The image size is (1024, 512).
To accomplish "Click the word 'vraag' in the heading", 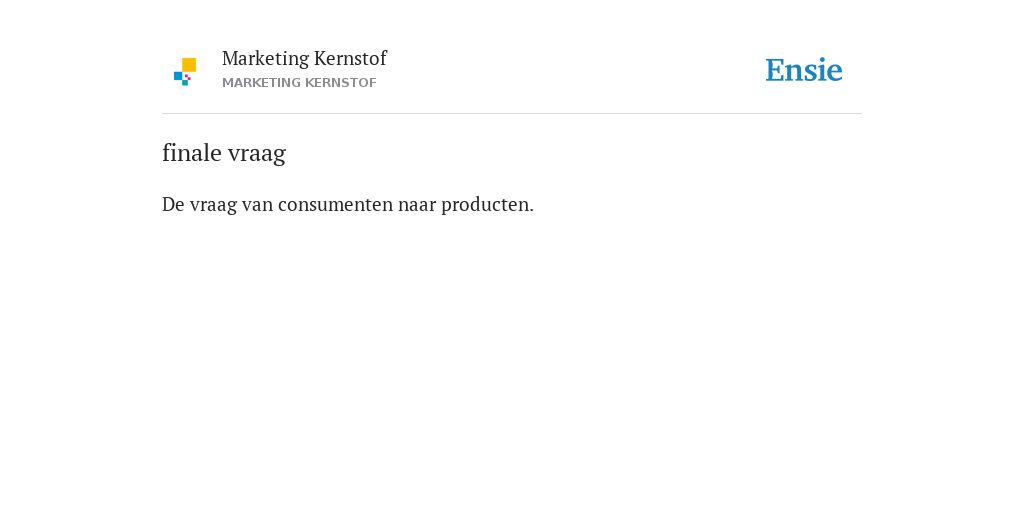I will coord(257,154).
